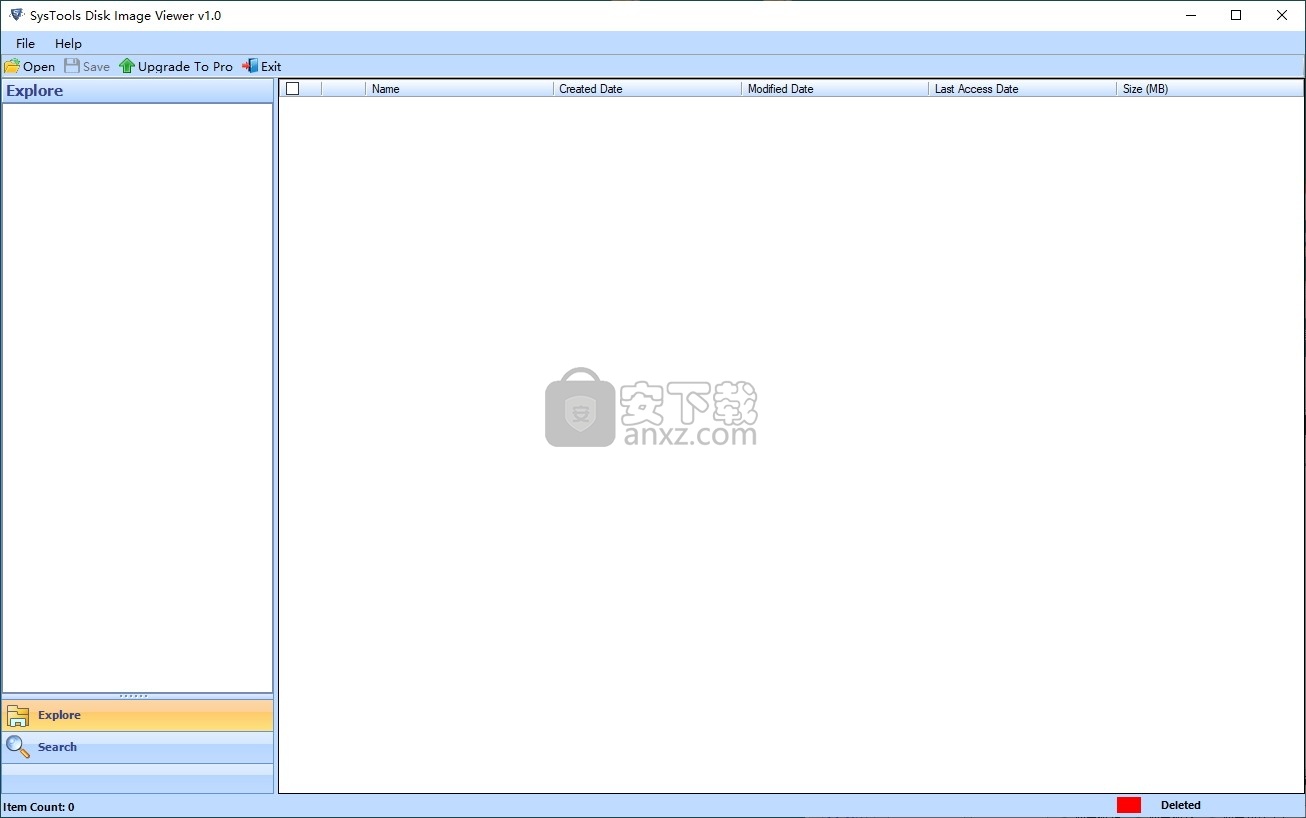This screenshot has width=1306, height=818.
Task: Sort by Created Date column header
Action: pos(647,88)
